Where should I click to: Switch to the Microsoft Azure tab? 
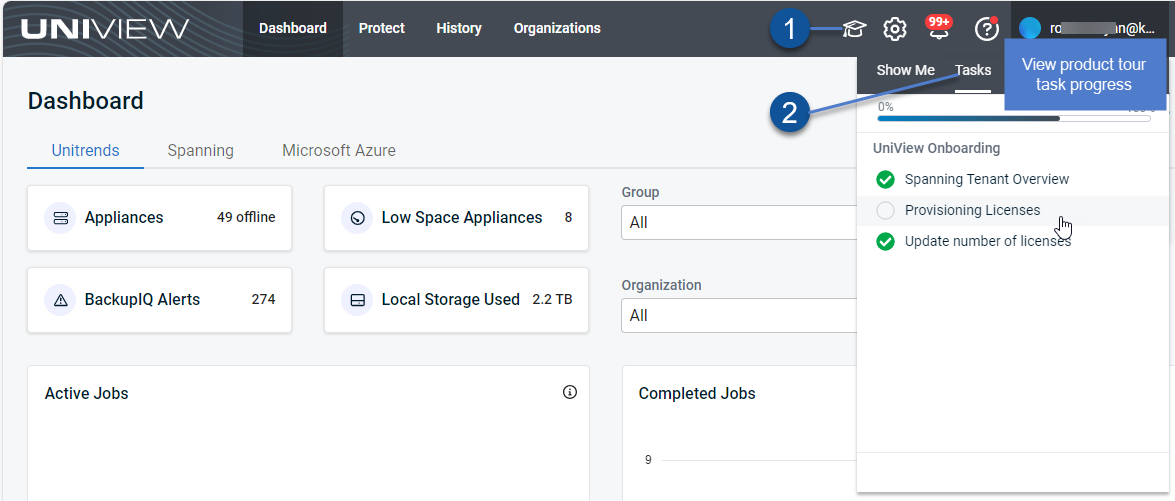coord(339,151)
